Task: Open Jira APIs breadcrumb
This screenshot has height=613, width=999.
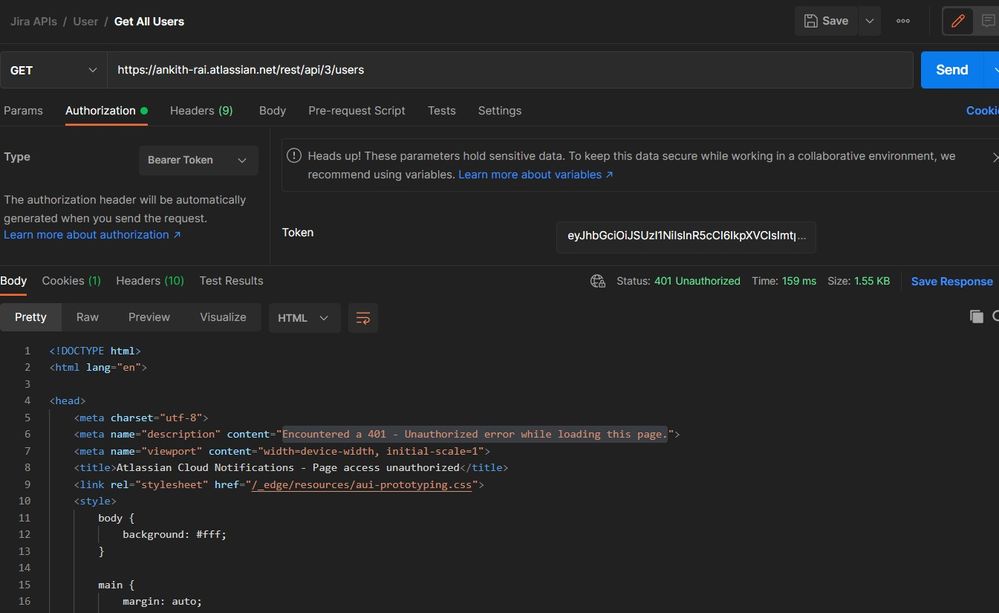Action: (x=34, y=22)
